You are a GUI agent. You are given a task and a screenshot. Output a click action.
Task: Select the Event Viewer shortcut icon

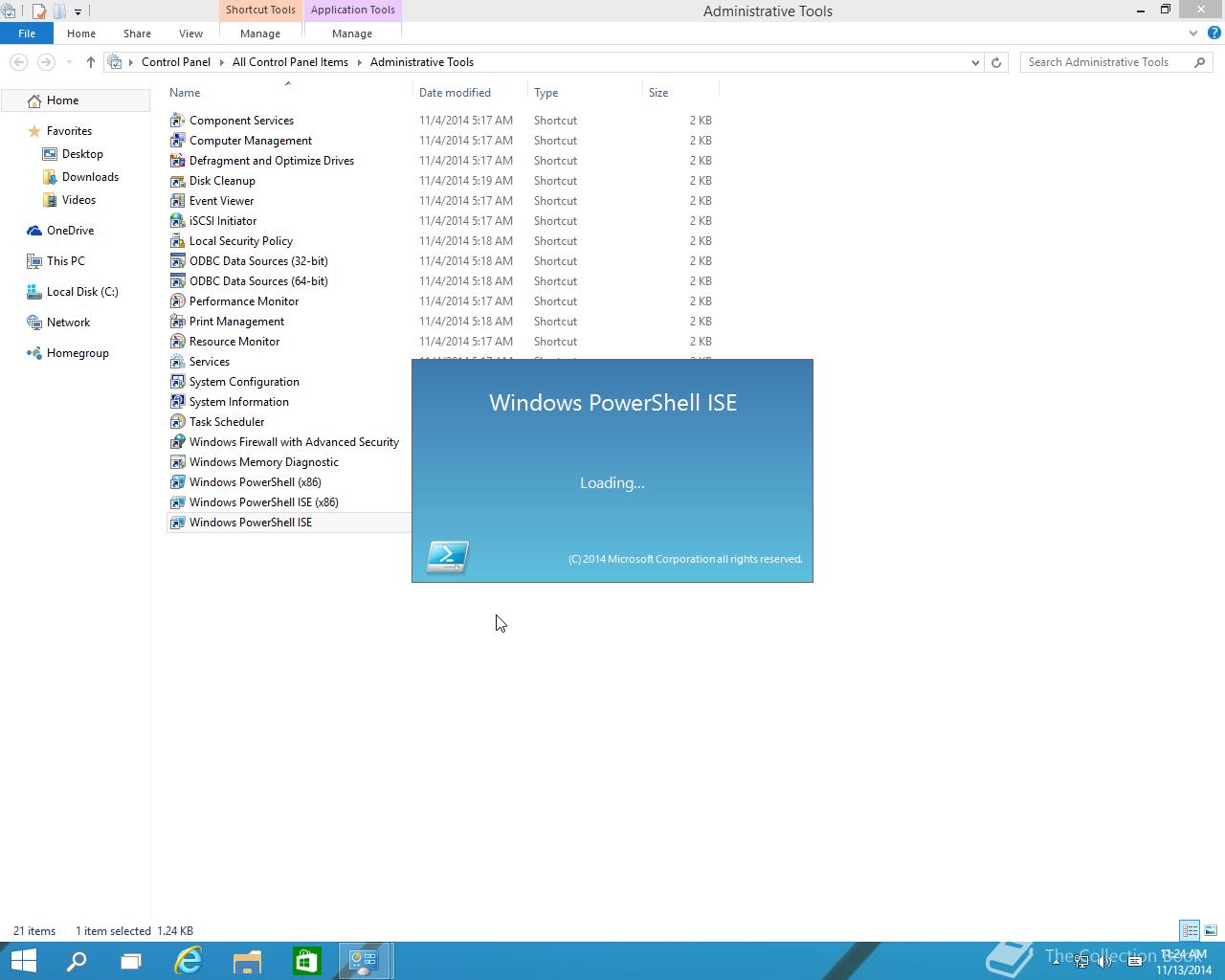tap(177, 201)
